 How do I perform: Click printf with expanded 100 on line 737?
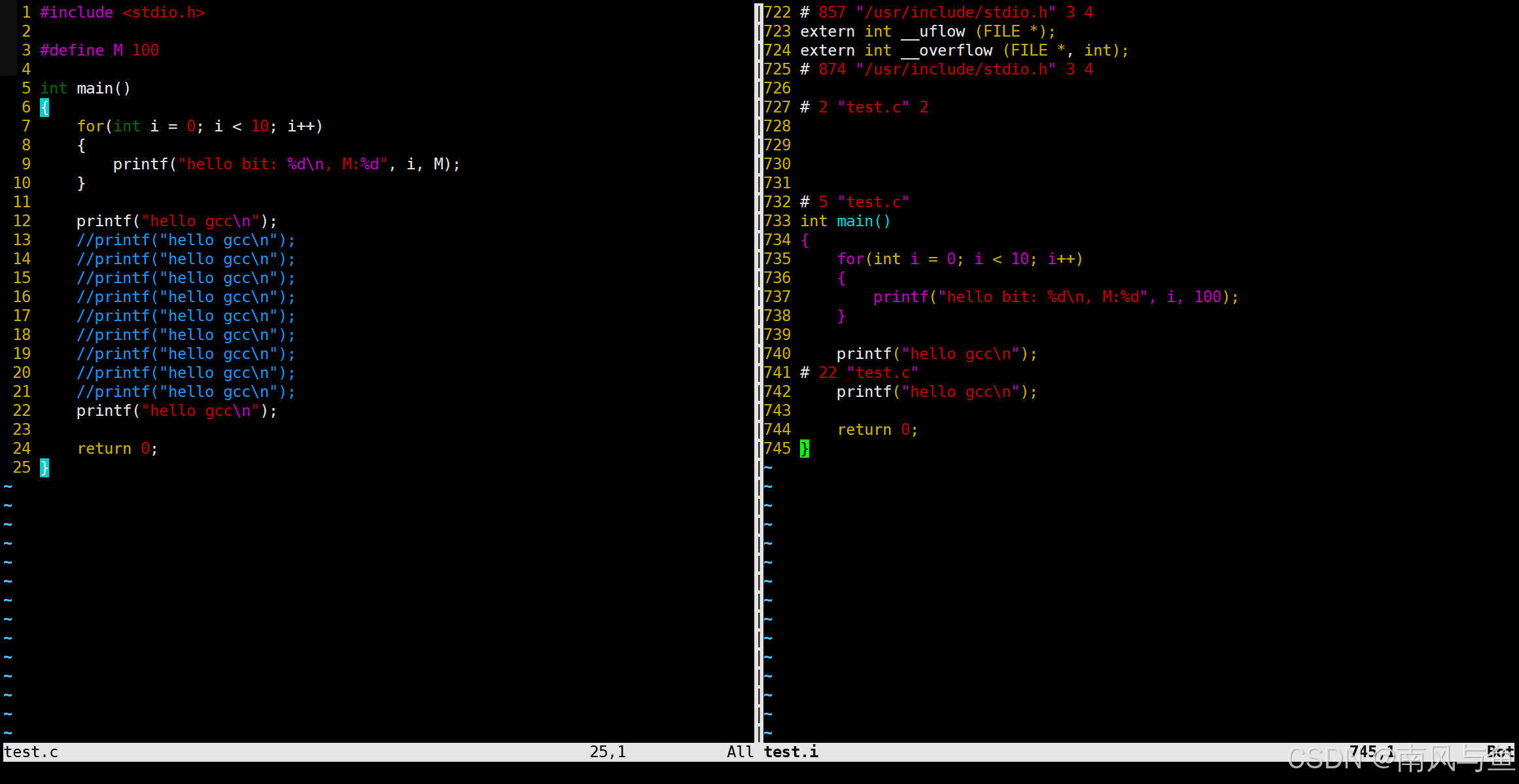1055,297
